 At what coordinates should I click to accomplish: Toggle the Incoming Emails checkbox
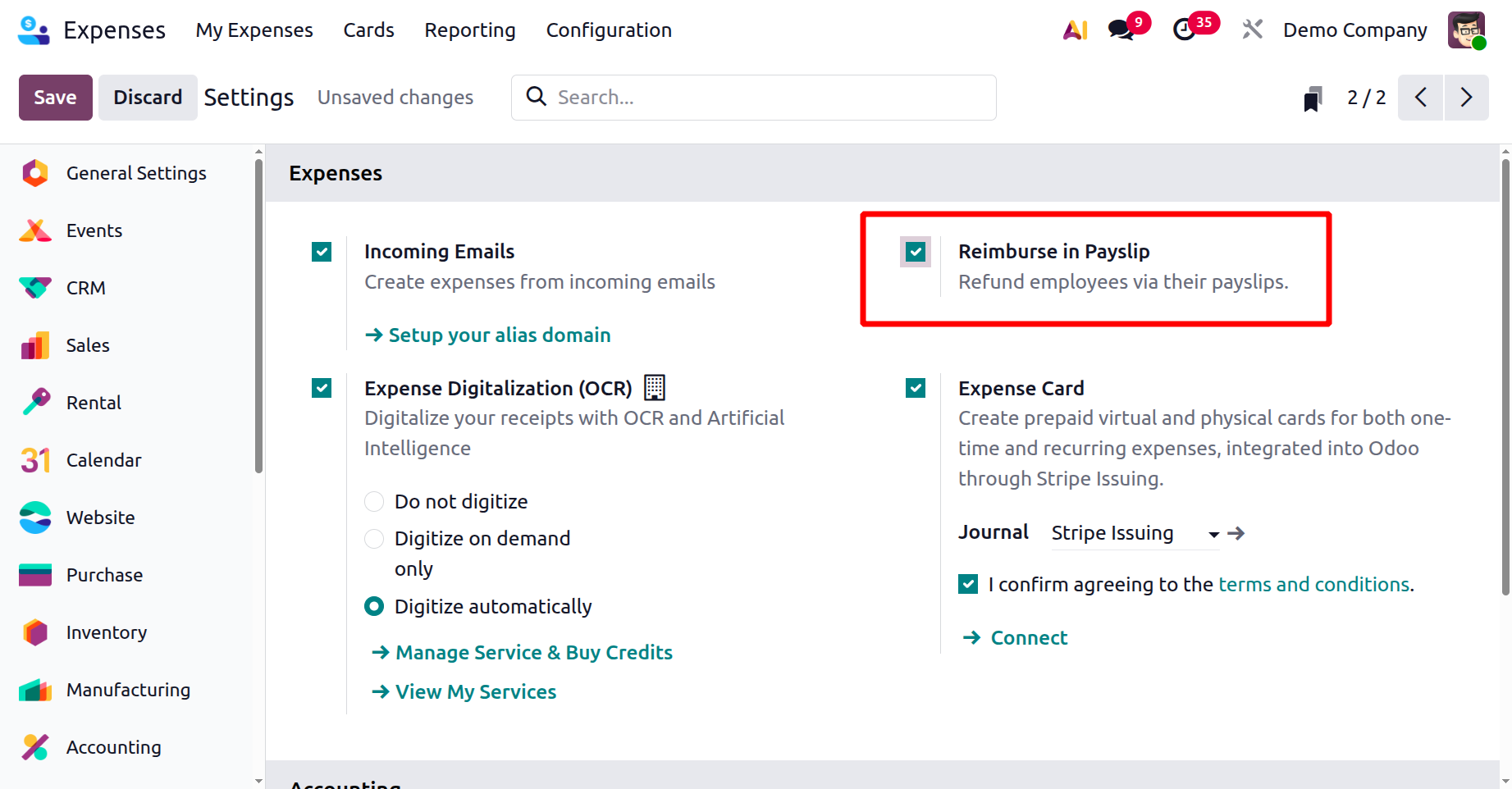pos(322,252)
